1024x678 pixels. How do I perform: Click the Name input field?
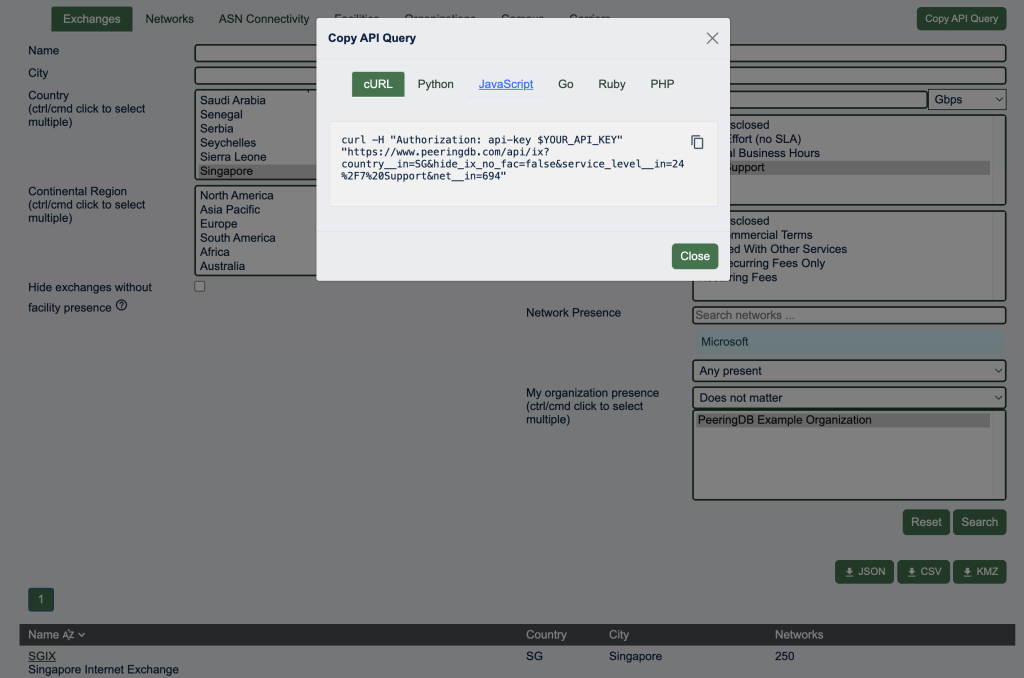coord(255,54)
